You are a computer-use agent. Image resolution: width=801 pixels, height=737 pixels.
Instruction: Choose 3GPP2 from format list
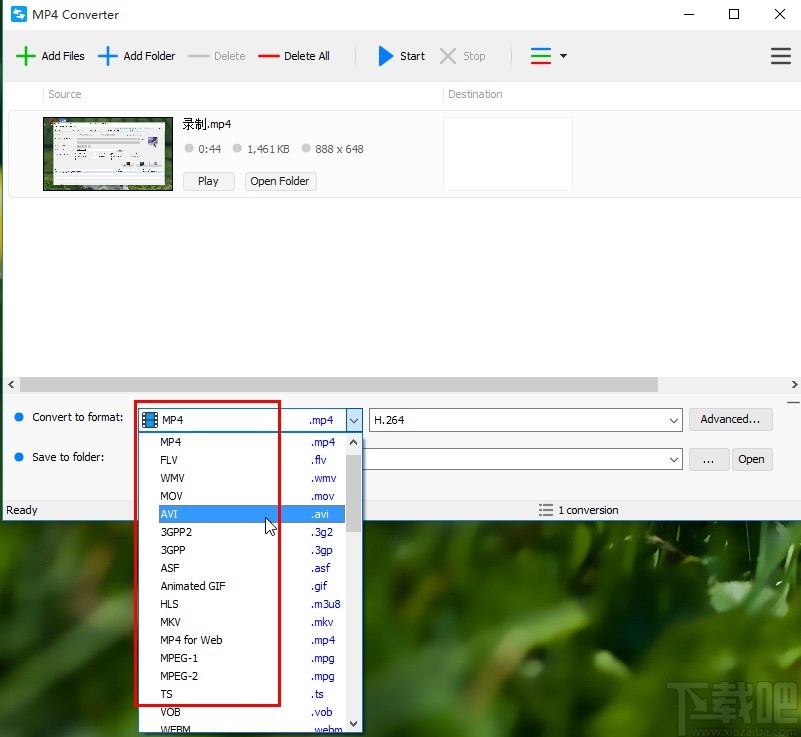(252, 532)
